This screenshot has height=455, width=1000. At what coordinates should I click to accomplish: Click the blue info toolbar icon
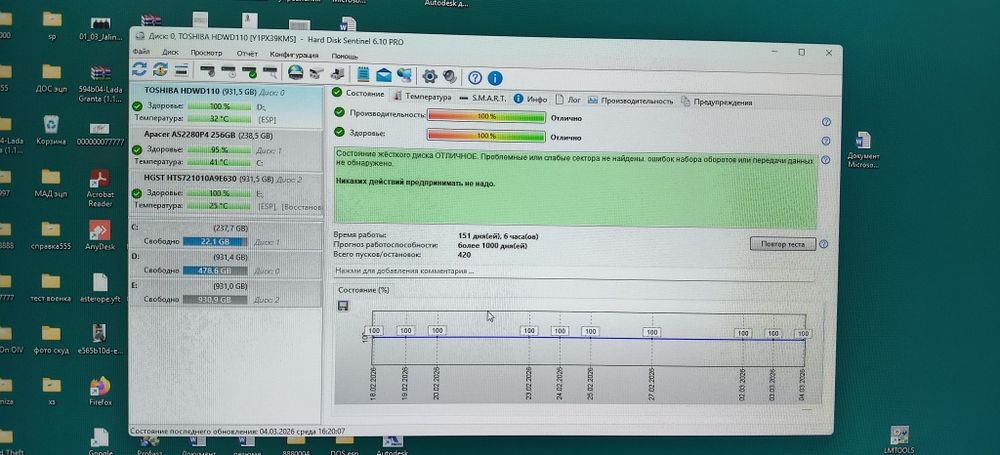(496, 78)
